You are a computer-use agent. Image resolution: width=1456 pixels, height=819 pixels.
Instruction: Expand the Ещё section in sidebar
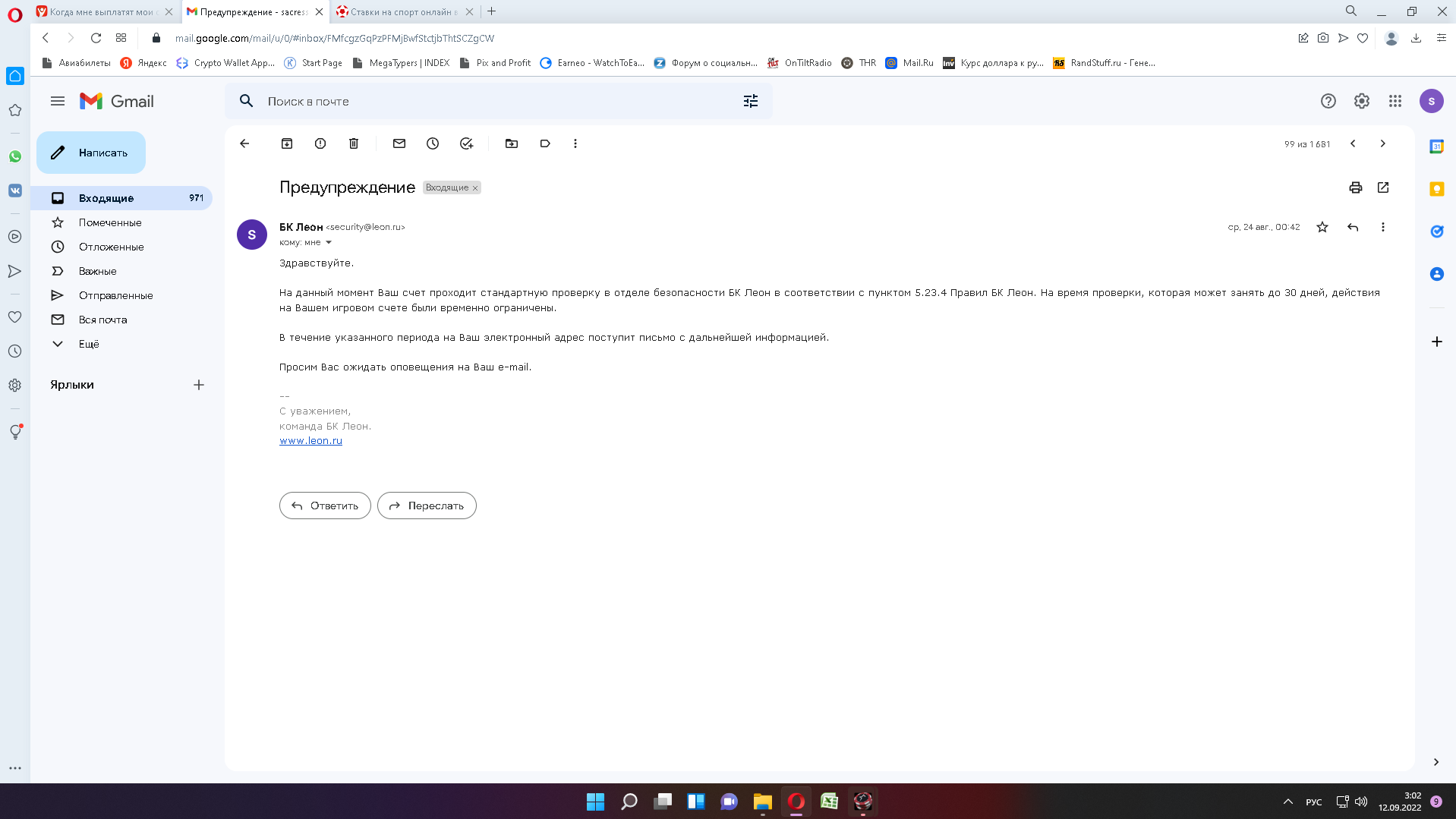point(88,344)
